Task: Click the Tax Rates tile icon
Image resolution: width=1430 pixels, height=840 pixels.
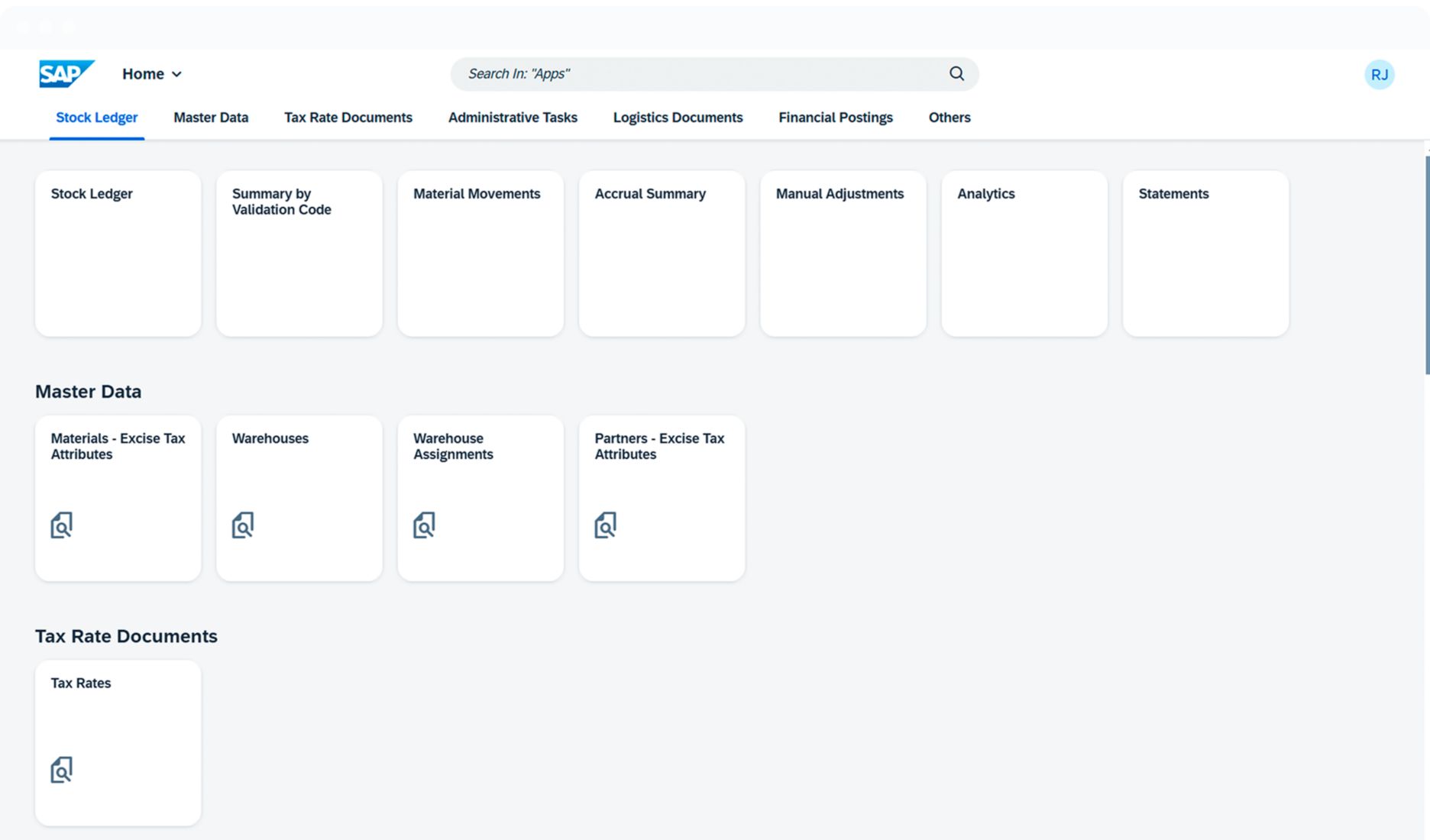Action: (62, 770)
